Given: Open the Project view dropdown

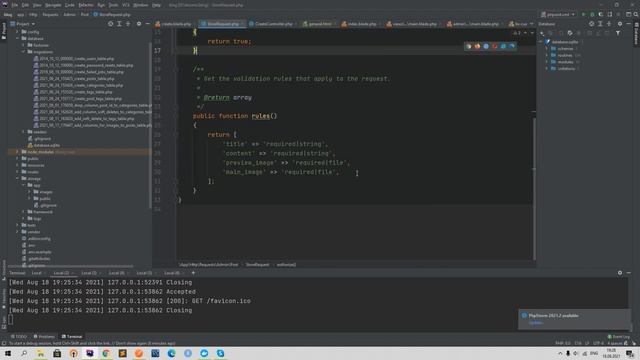Looking at the screenshot, I should (x=23, y=24).
